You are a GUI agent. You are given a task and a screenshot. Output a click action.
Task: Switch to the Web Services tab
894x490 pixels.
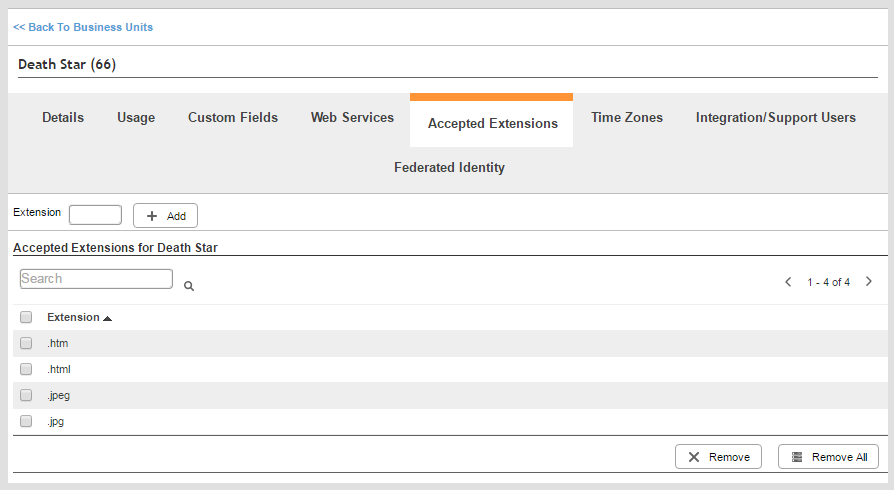click(x=352, y=117)
